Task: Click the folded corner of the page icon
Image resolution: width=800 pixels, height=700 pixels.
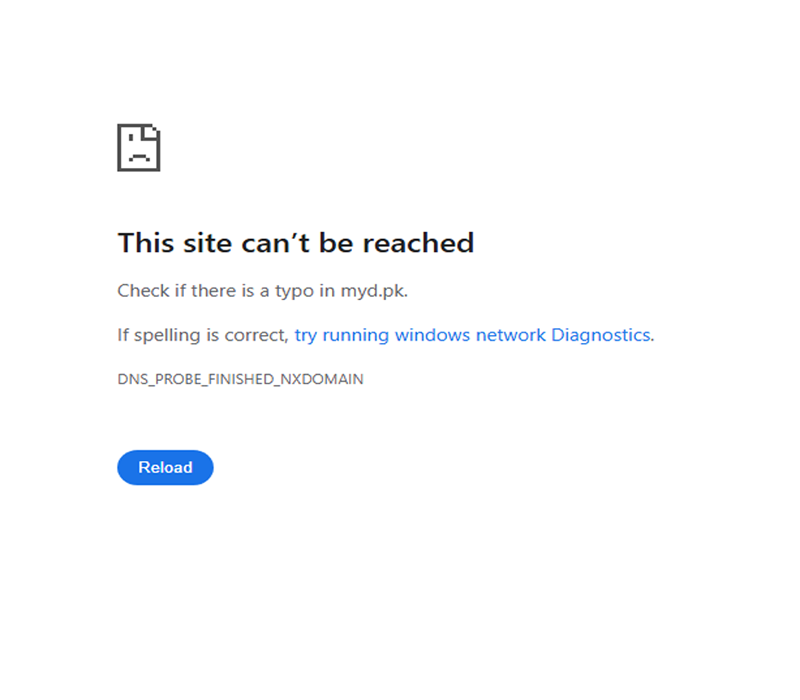Action: coord(152,132)
